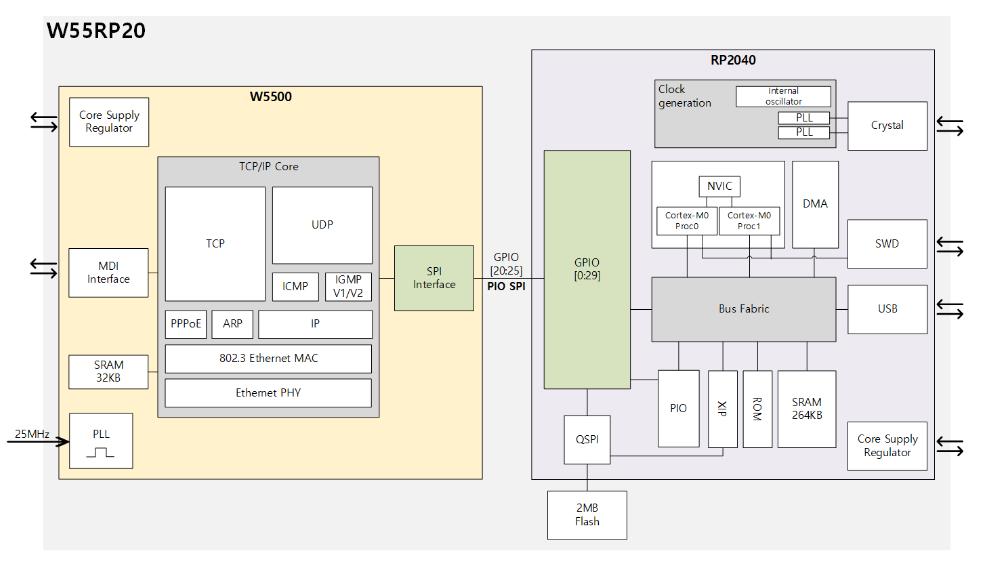The image size is (983, 564).
Task: Click bidirectional arrows beside W5500 Core Supply Regulator
Action: point(44,122)
